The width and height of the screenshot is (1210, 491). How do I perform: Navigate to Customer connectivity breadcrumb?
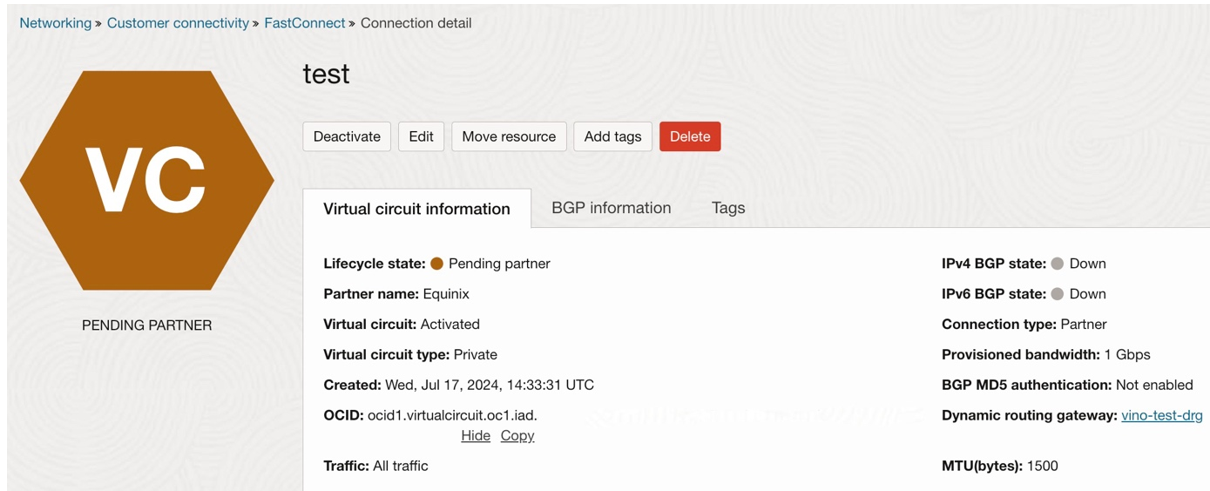tap(178, 23)
